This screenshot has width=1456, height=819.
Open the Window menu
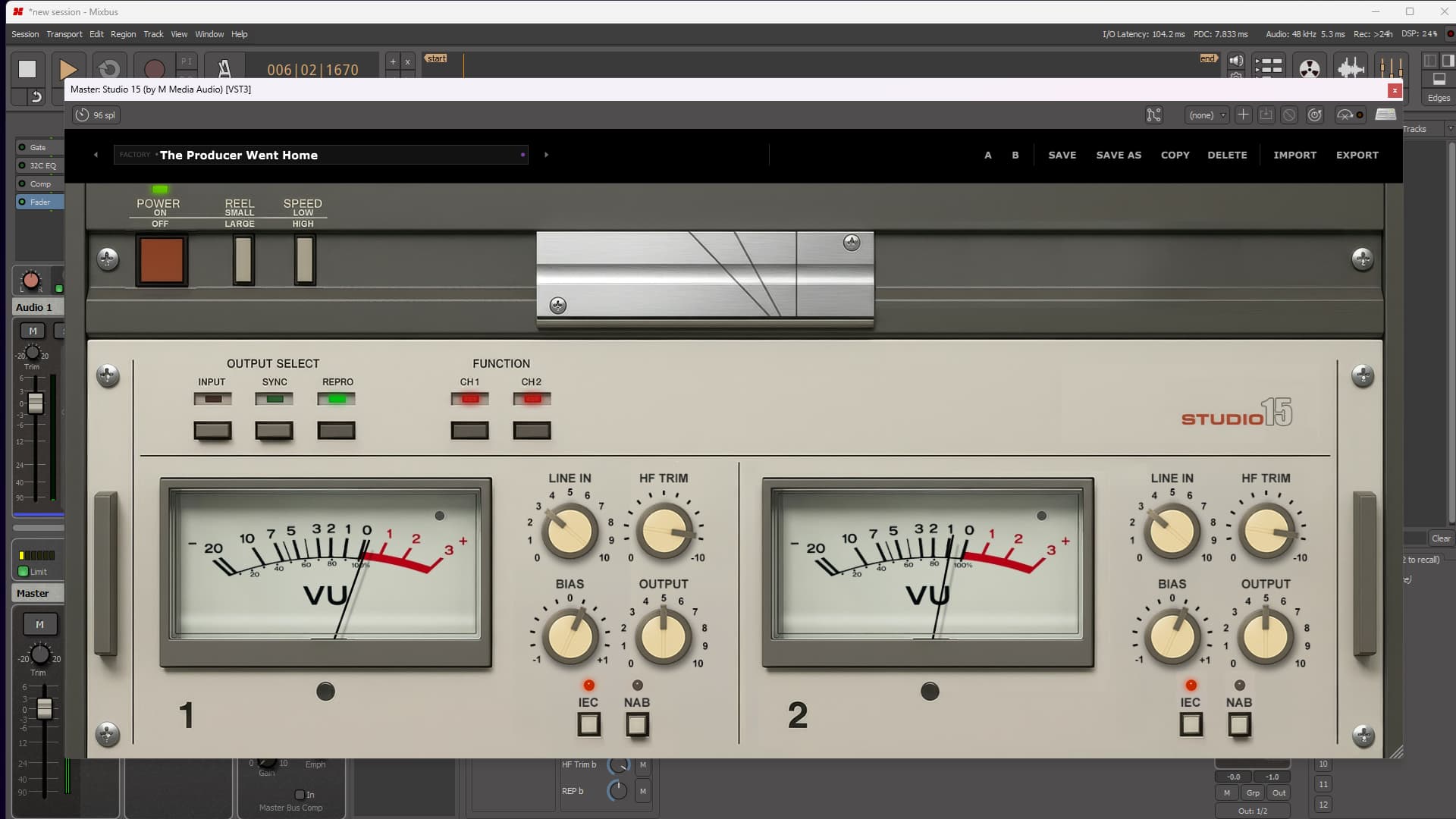click(x=209, y=34)
